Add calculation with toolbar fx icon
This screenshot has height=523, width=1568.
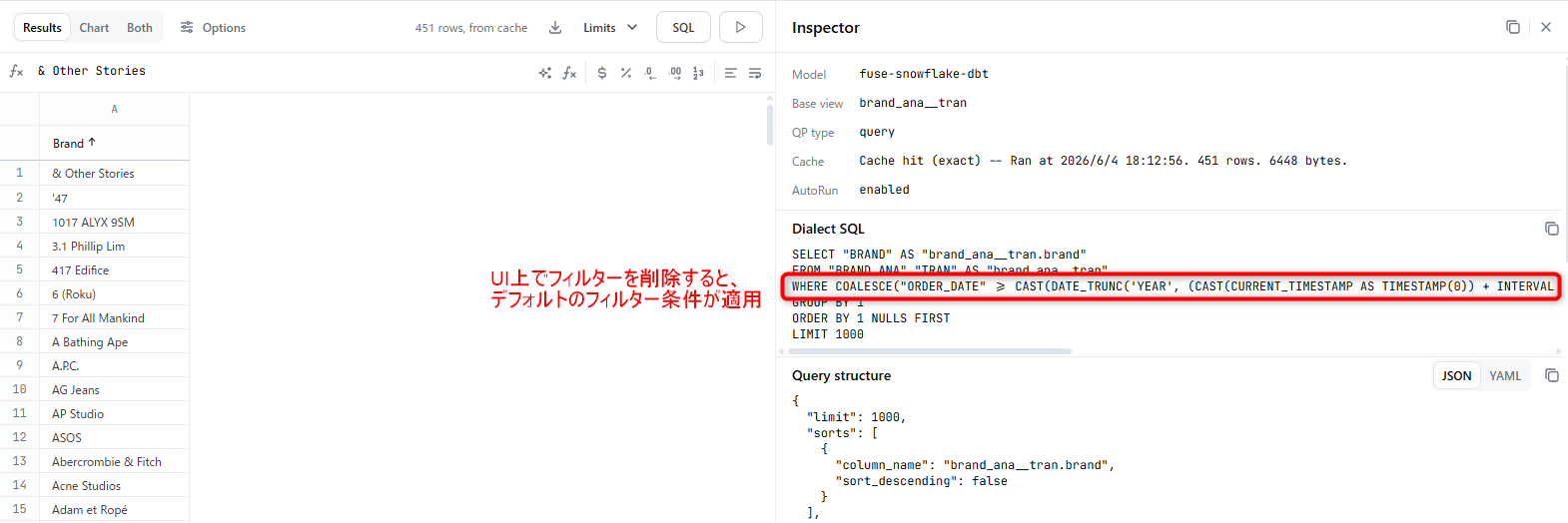point(569,73)
